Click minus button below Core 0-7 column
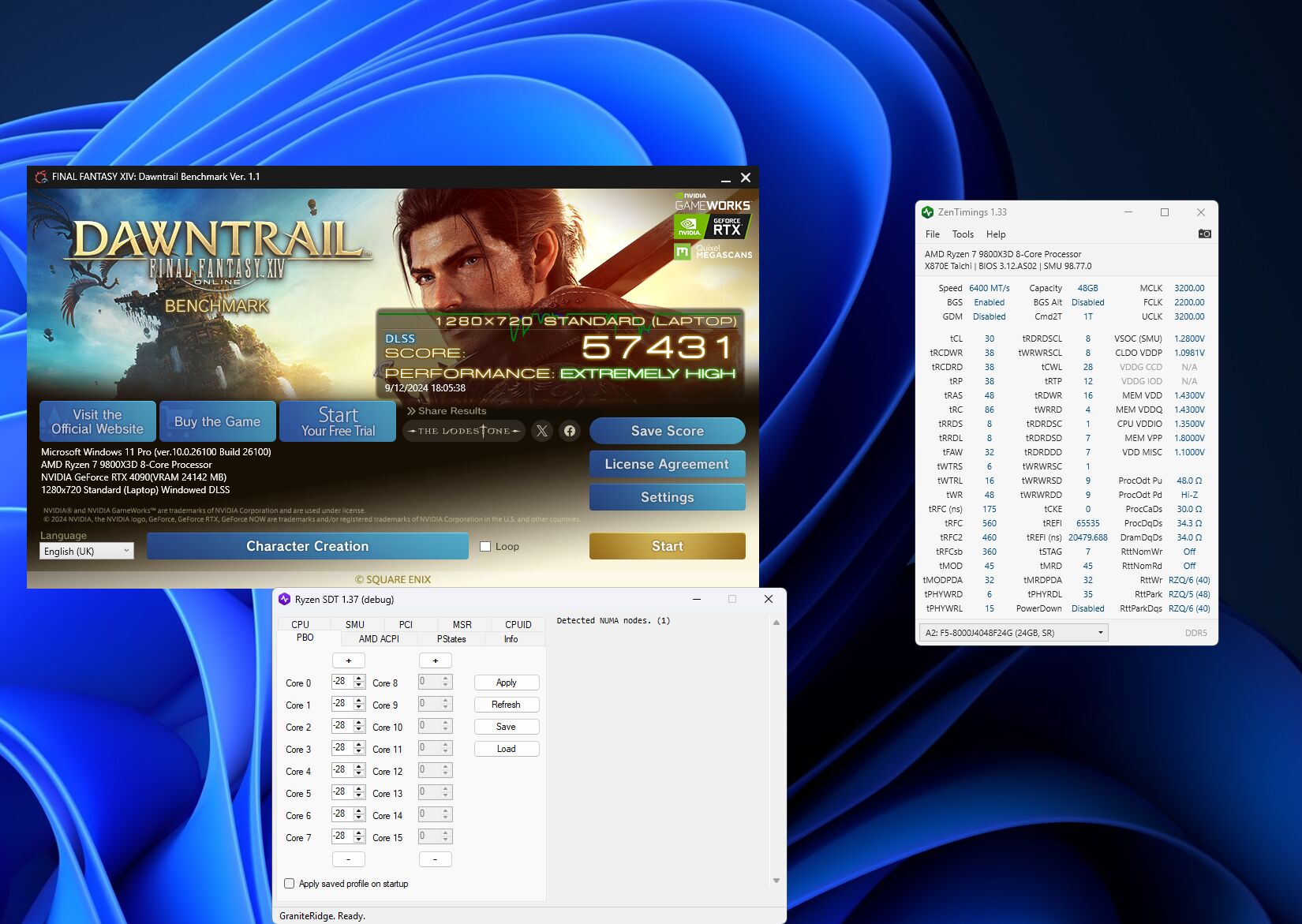 (349, 859)
